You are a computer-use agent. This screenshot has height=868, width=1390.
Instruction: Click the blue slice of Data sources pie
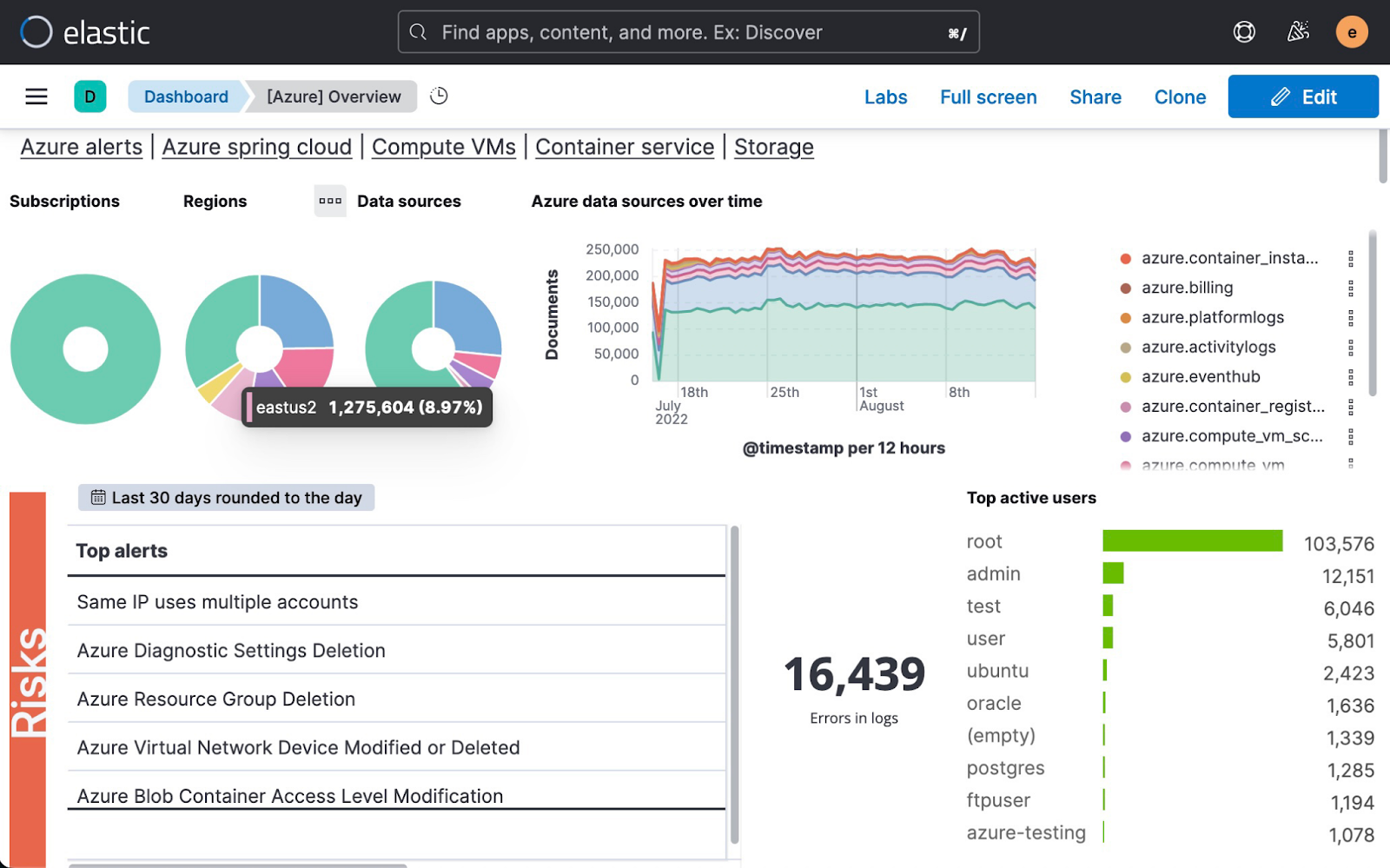470,316
